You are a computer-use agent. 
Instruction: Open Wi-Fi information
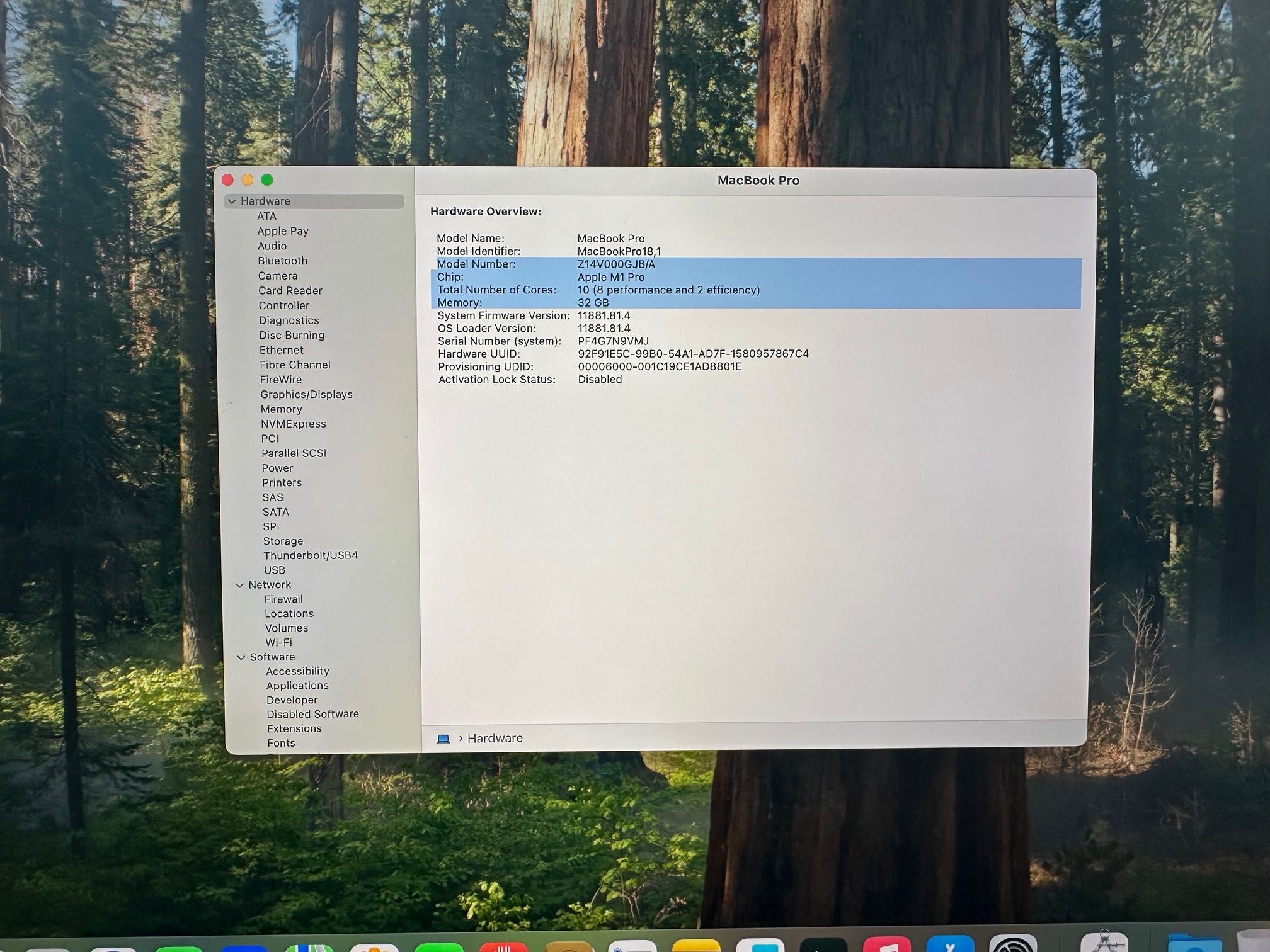tap(278, 643)
